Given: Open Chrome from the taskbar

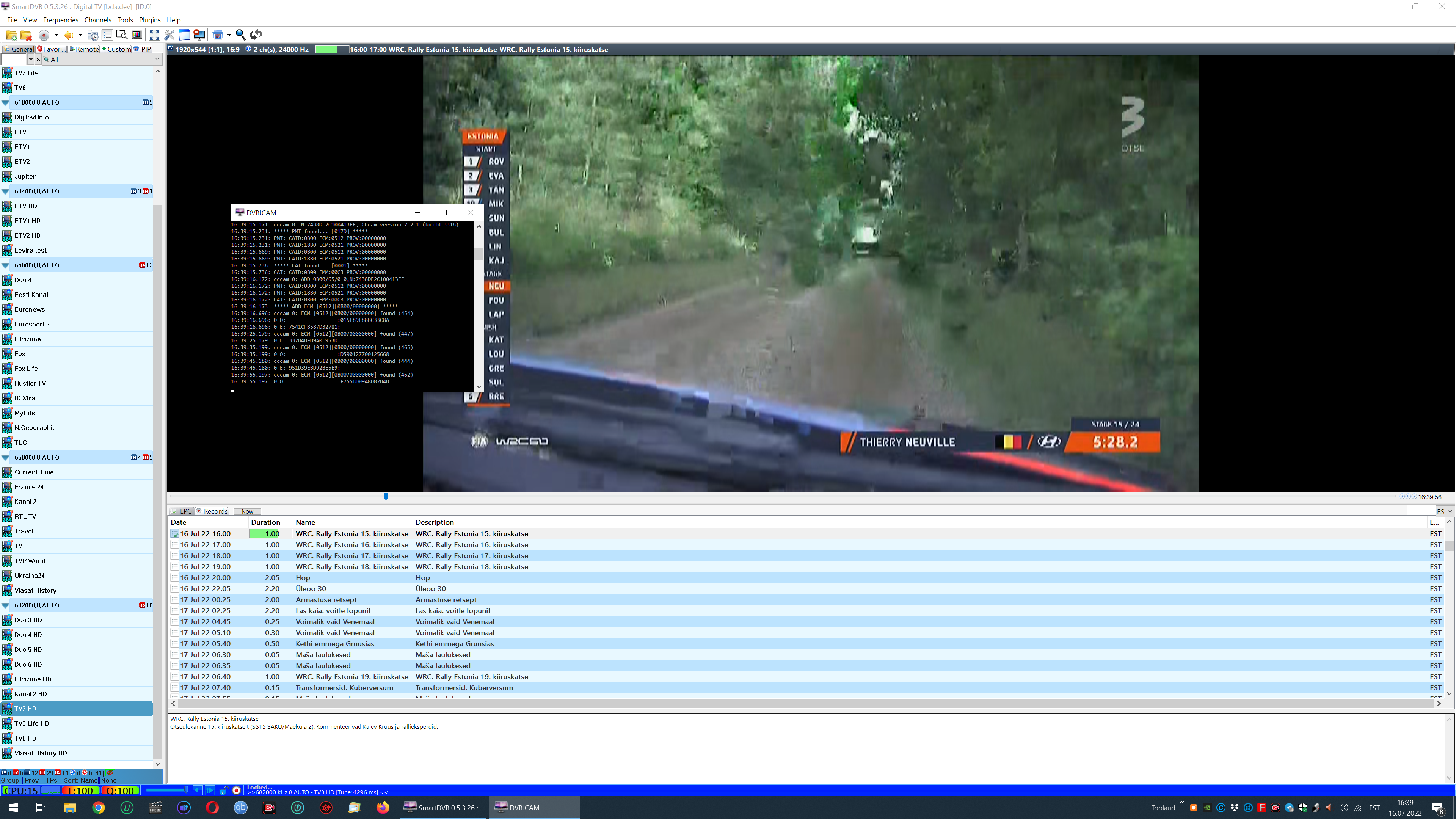Looking at the screenshot, I should point(98,807).
